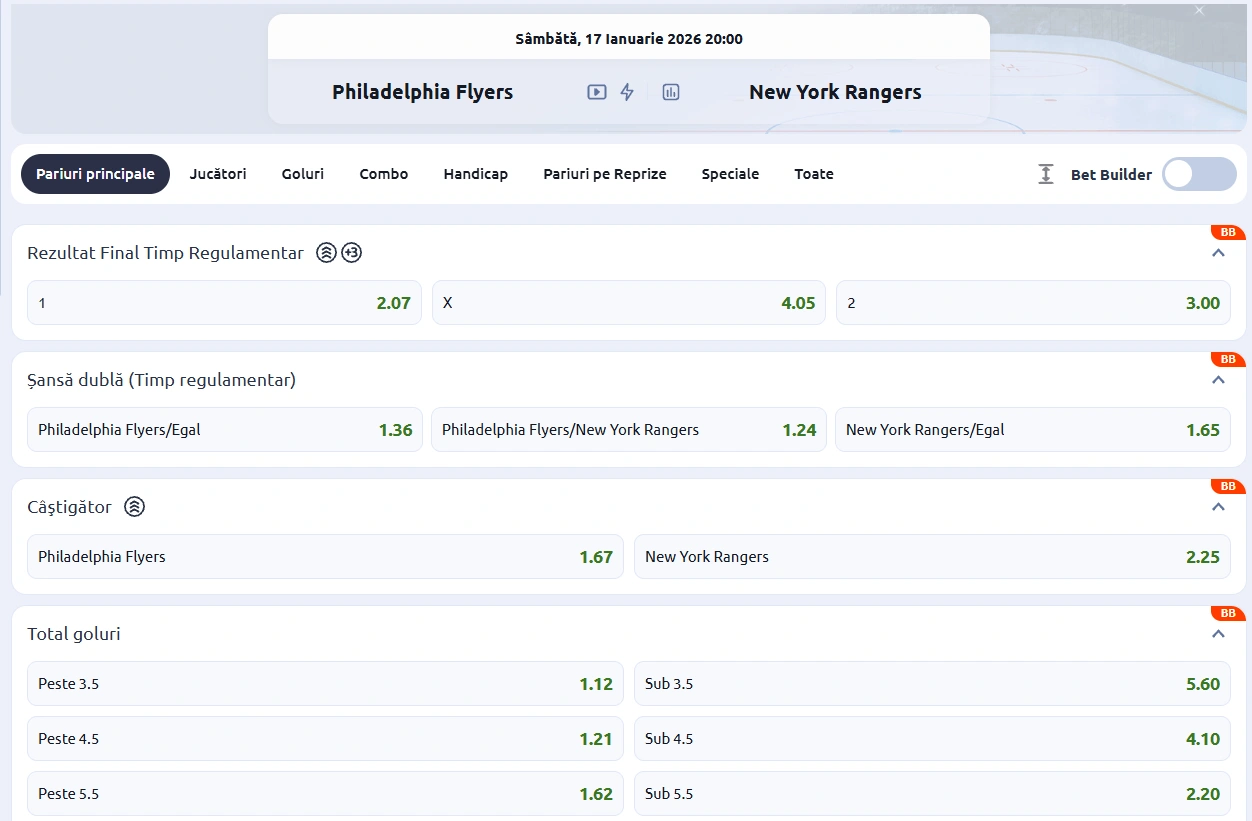The height and width of the screenshot is (821, 1252).
Task: Enable the Bet Builder toggle
Action: pyautogui.click(x=1198, y=174)
